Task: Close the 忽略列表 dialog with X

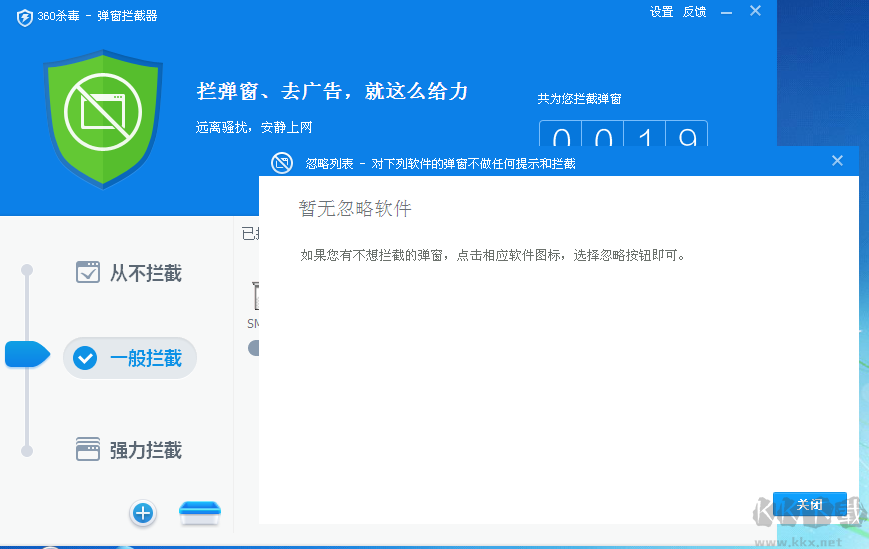Action: pos(837,161)
